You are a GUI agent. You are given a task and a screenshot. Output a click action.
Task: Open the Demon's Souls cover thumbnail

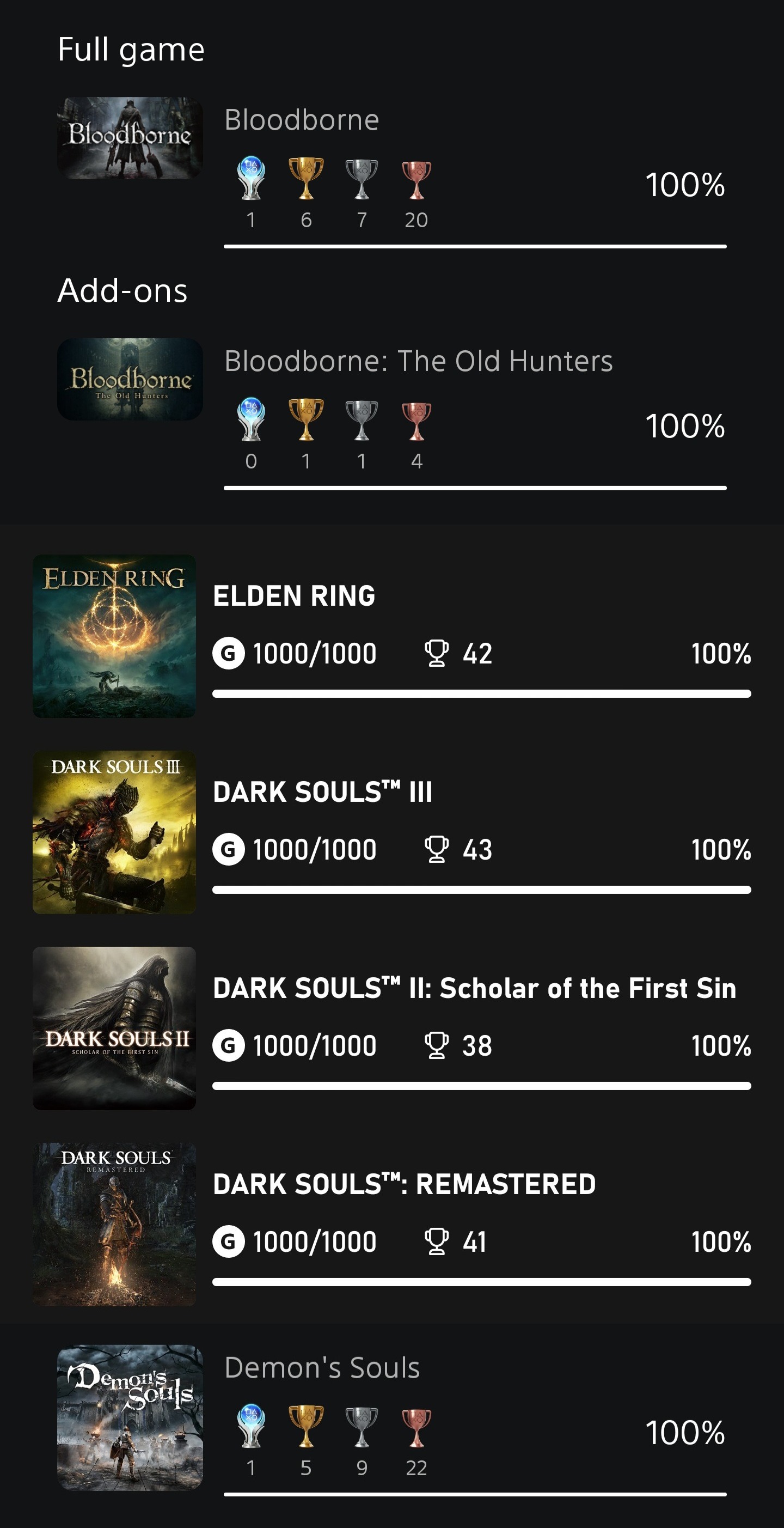coord(130,1417)
